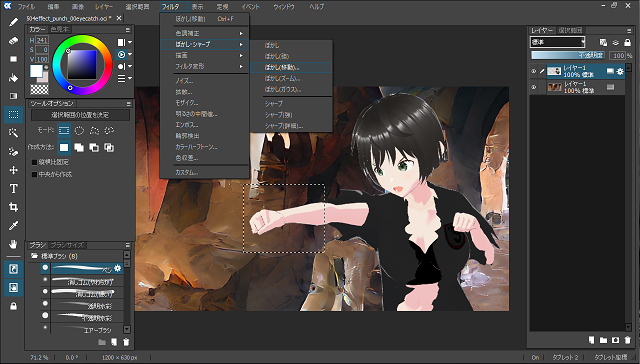Click the toolbox padlock icon
This screenshot has height=364, width=640.
13,306
